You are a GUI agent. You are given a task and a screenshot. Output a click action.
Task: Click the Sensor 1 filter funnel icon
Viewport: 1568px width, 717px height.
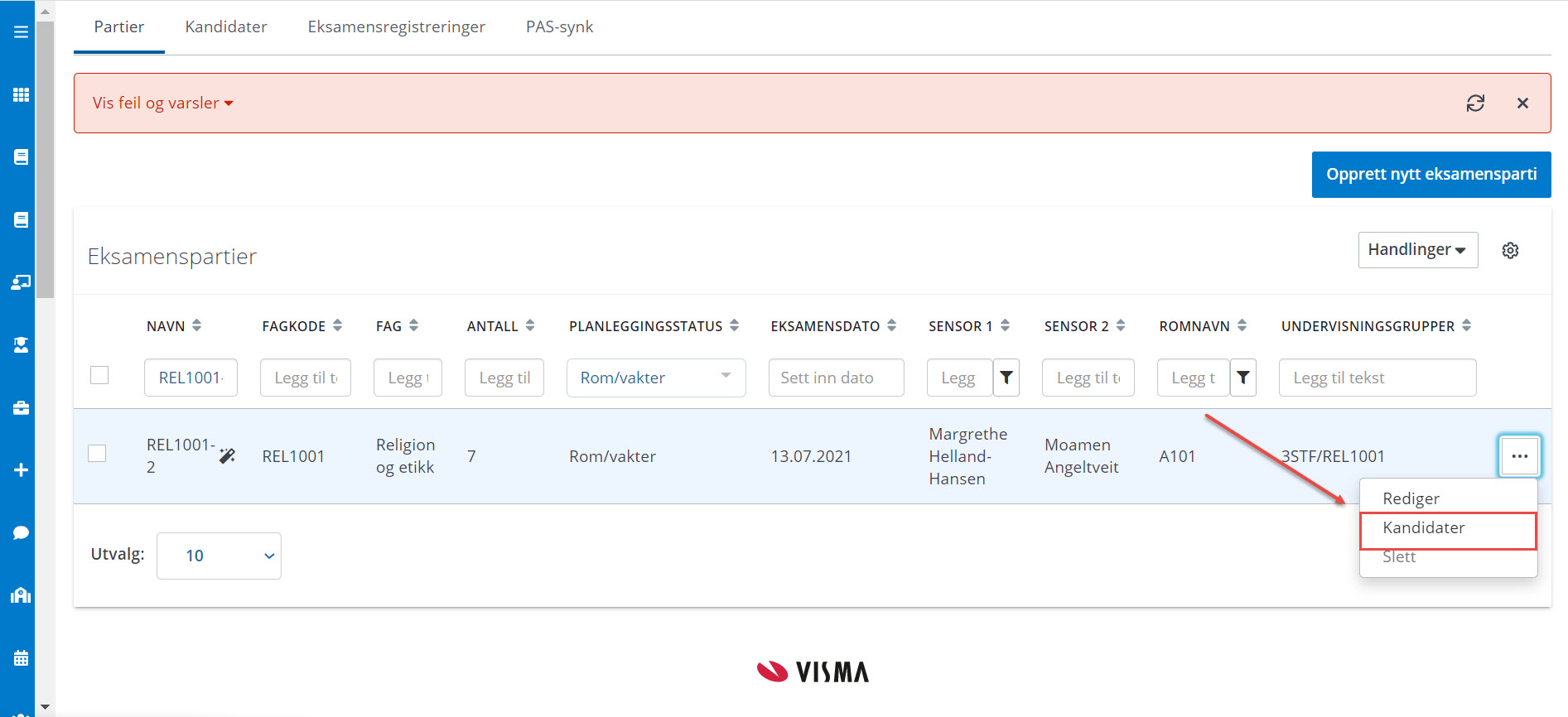coord(1006,378)
